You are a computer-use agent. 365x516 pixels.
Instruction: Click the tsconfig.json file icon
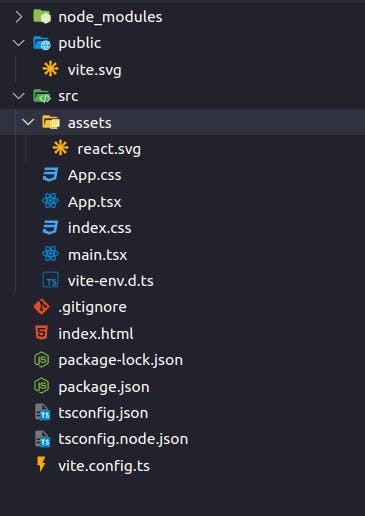[x=43, y=413]
